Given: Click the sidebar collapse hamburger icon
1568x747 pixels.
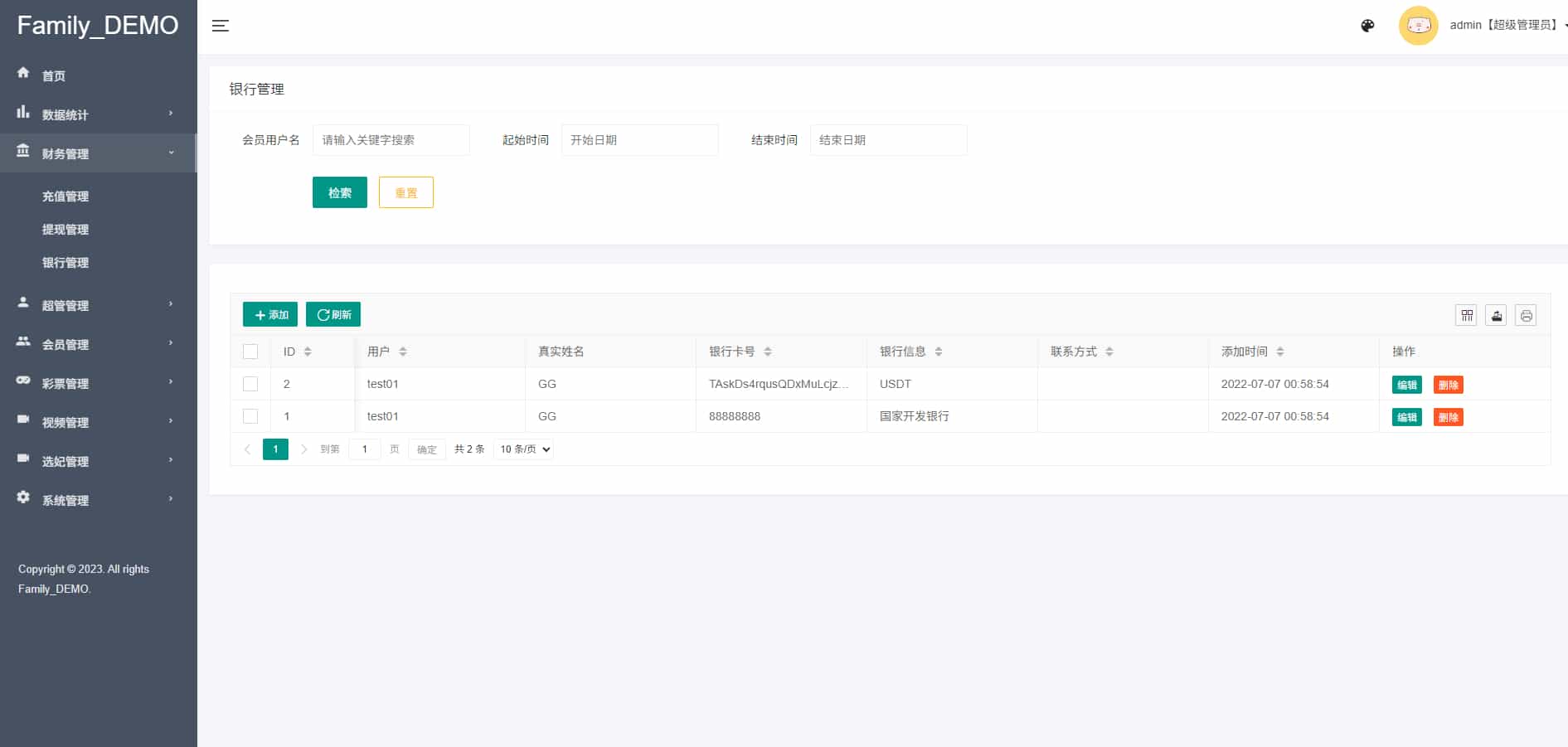Looking at the screenshot, I should (x=220, y=26).
